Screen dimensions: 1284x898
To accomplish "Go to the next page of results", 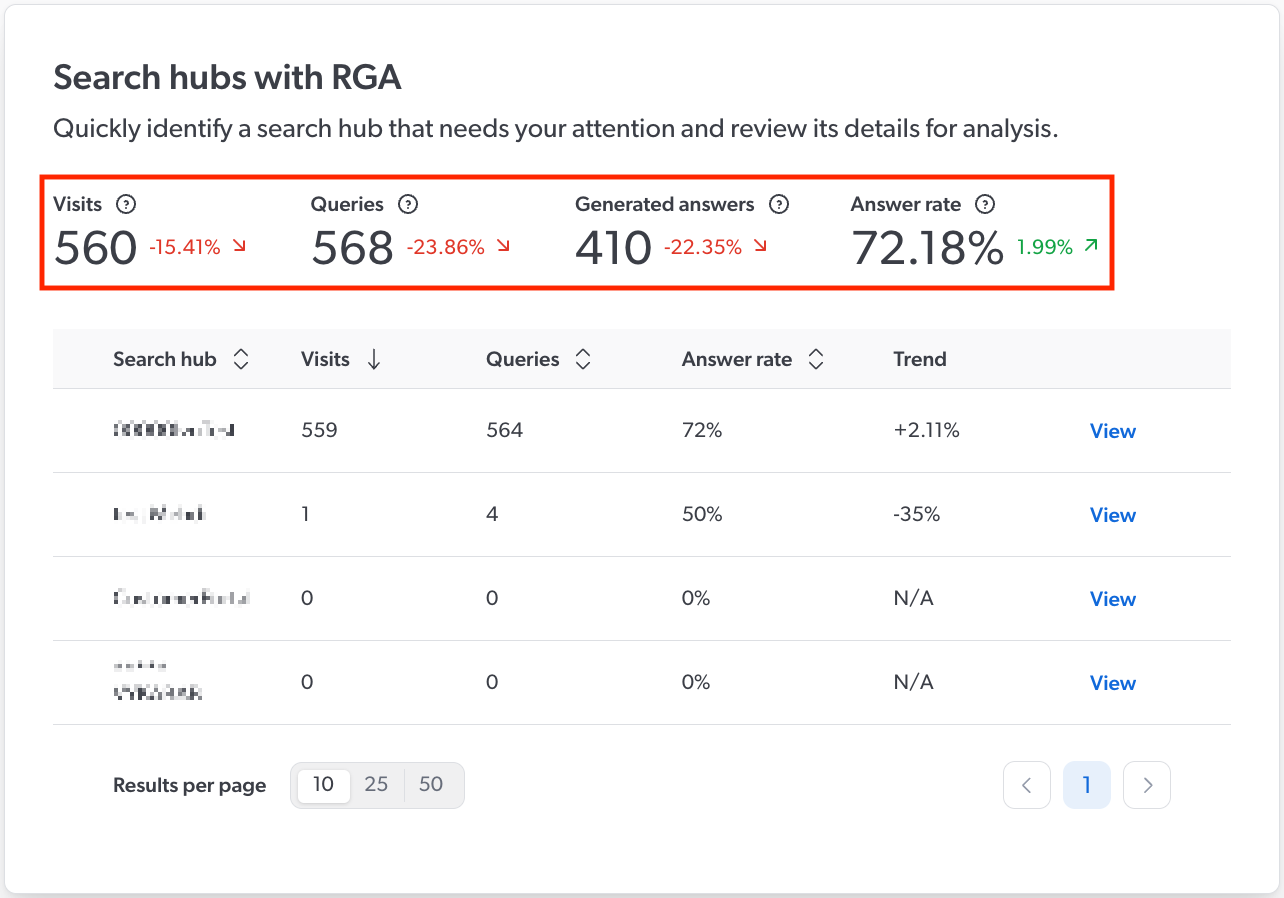I will (x=1146, y=785).
